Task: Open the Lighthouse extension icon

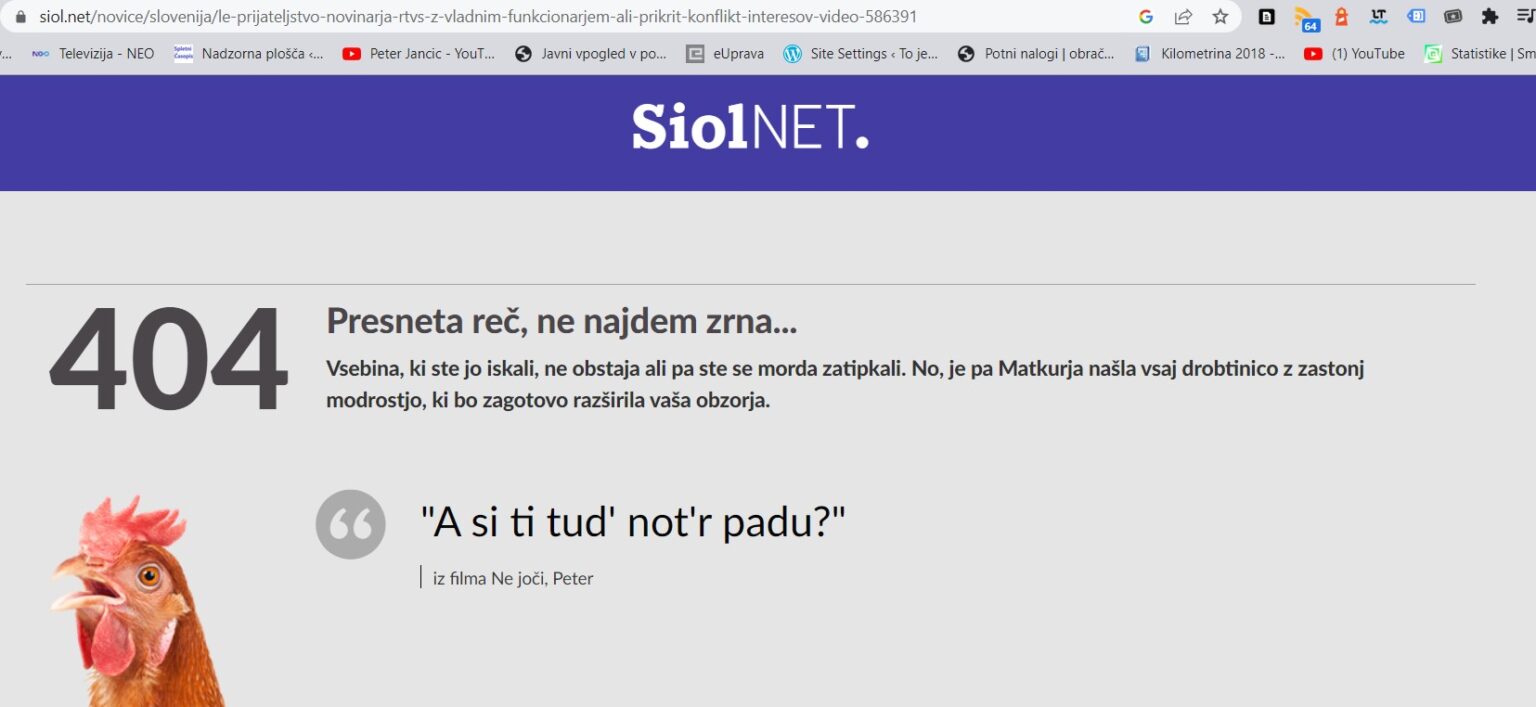Action: [1342, 17]
